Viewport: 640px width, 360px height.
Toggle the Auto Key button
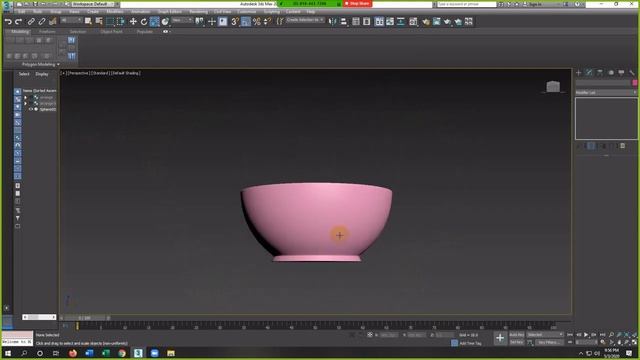click(516, 335)
